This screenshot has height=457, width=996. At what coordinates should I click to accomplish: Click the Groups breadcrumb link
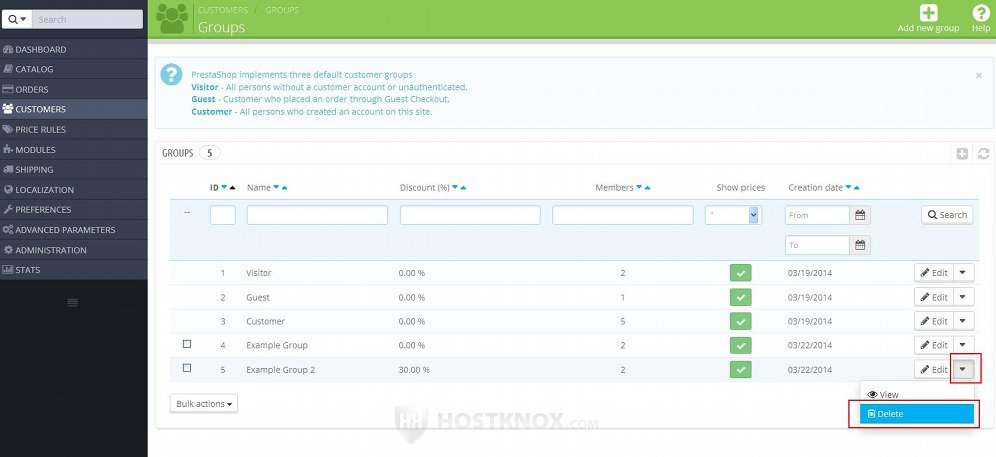click(x=282, y=10)
